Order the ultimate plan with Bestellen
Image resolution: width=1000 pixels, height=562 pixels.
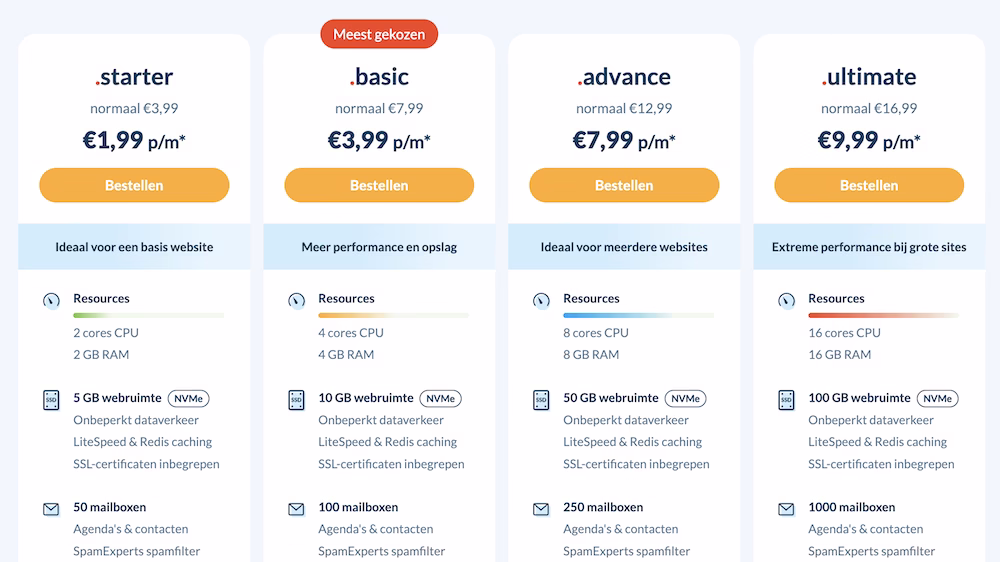pos(869,185)
